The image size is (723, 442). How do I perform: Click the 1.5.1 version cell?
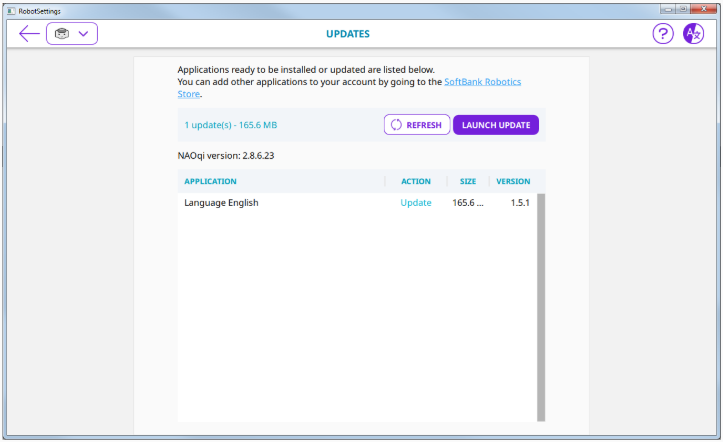tap(520, 203)
